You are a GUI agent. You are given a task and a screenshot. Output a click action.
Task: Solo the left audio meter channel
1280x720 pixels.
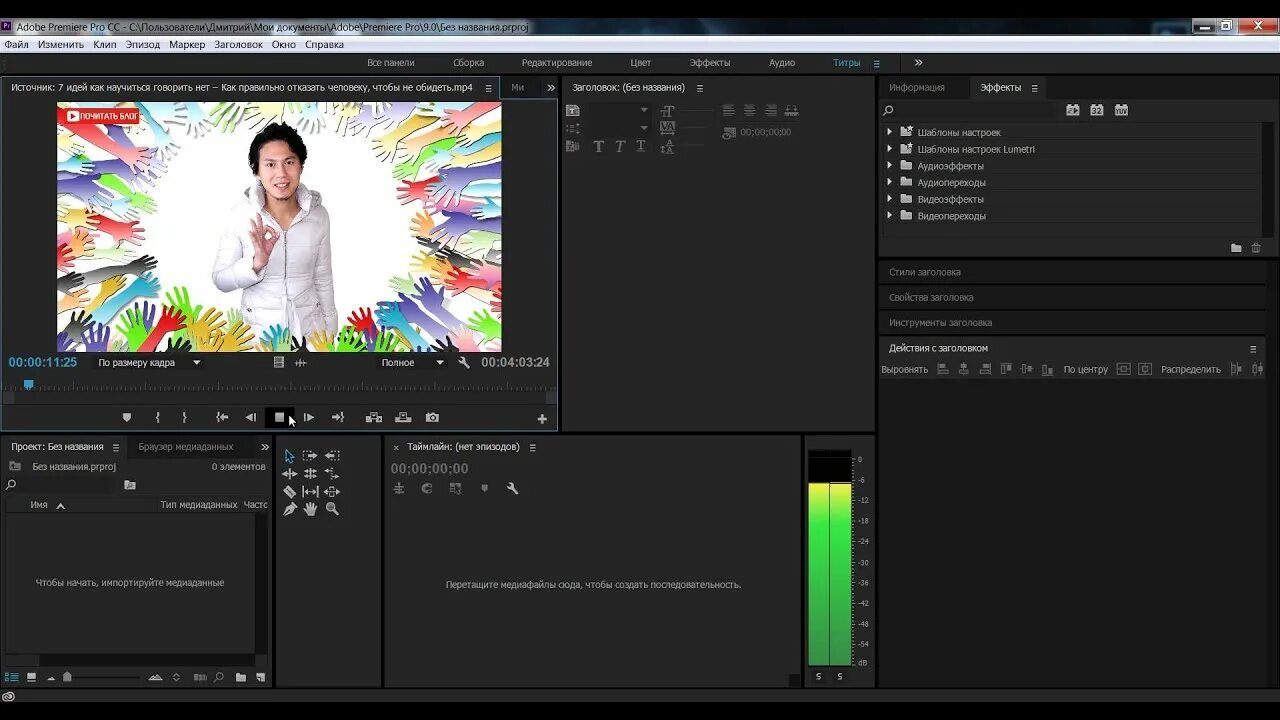(818, 677)
